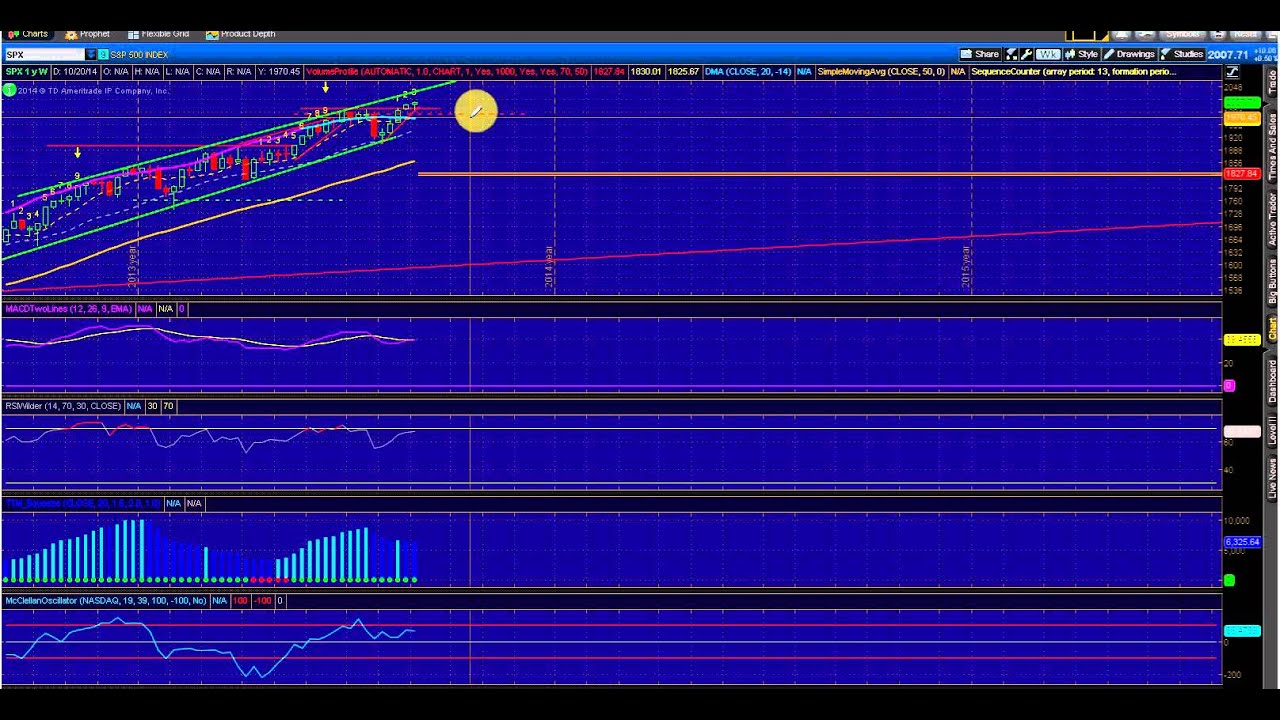Open the Charts tab
This screenshot has height=720, width=1280.
click(x=28, y=34)
